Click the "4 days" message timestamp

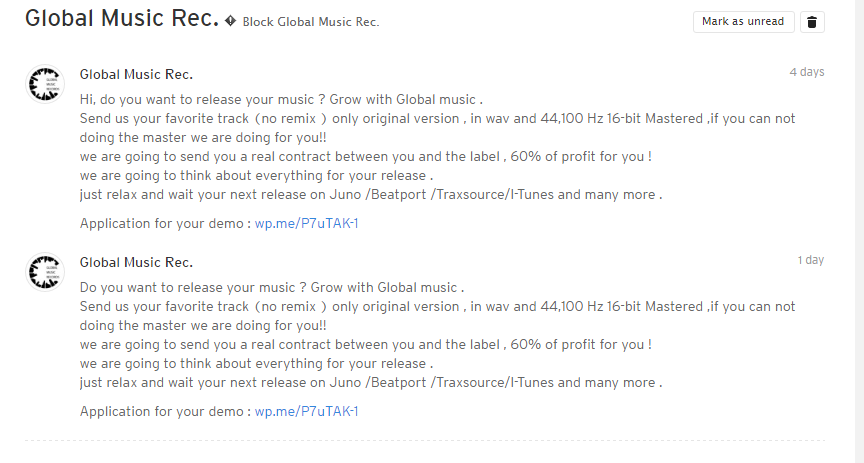click(x=807, y=72)
